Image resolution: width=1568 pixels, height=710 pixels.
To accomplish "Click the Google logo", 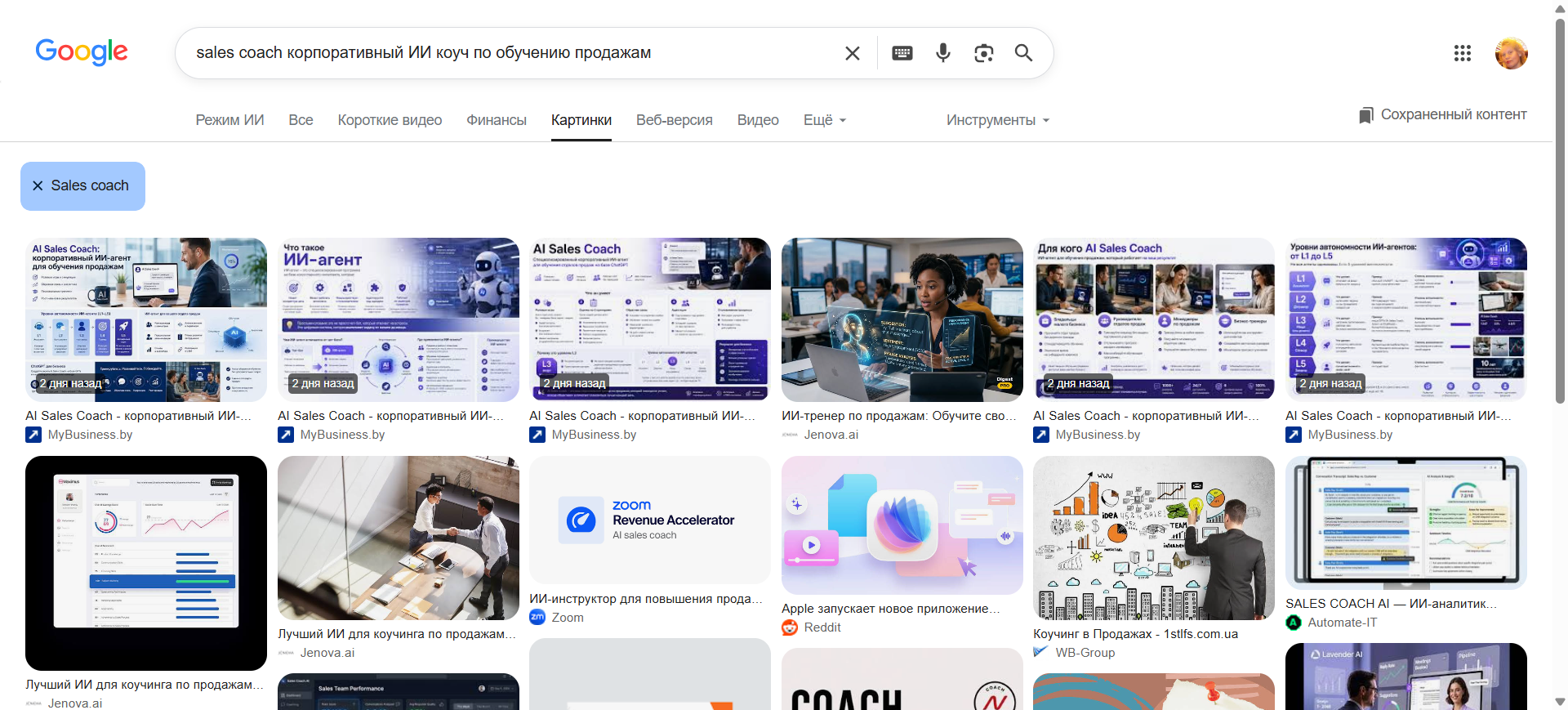I will (82, 52).
